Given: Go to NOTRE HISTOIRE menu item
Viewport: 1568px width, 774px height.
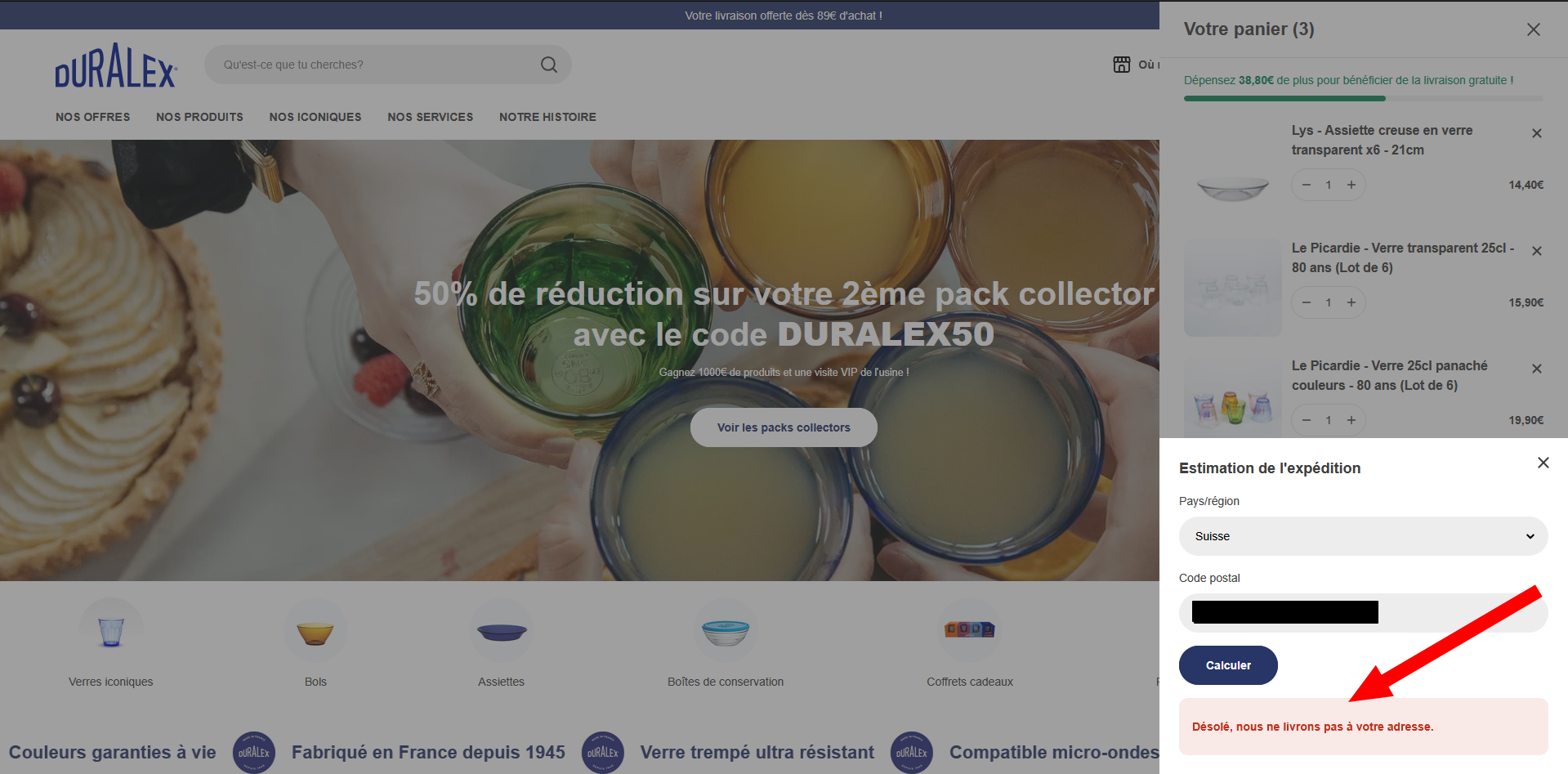Looking at the screenshot, I should [x=547, y=117].
